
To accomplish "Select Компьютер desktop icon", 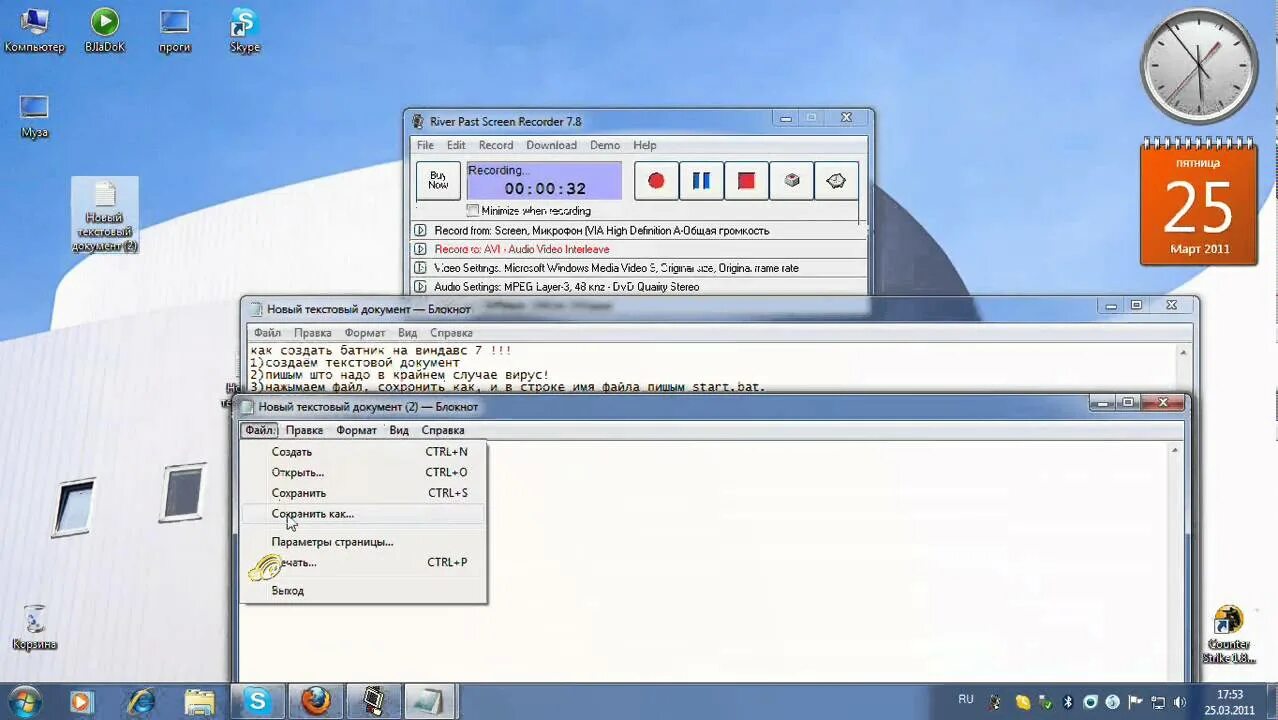I will (34, 31).
